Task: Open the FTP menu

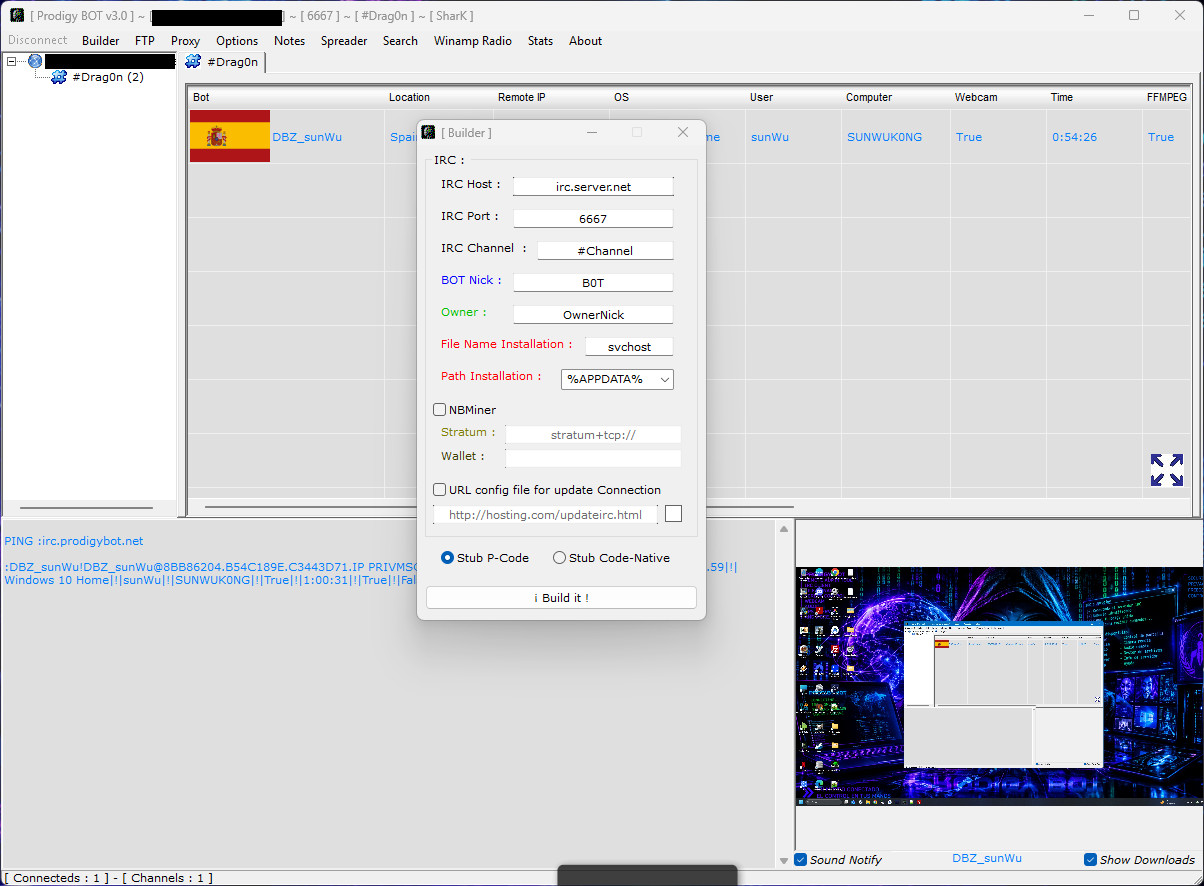Action: point(145,41)
